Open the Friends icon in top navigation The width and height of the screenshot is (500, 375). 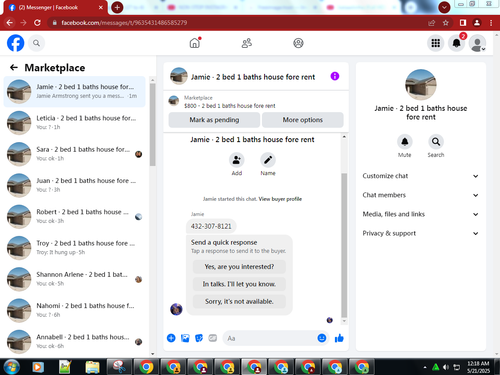(247, 43)
